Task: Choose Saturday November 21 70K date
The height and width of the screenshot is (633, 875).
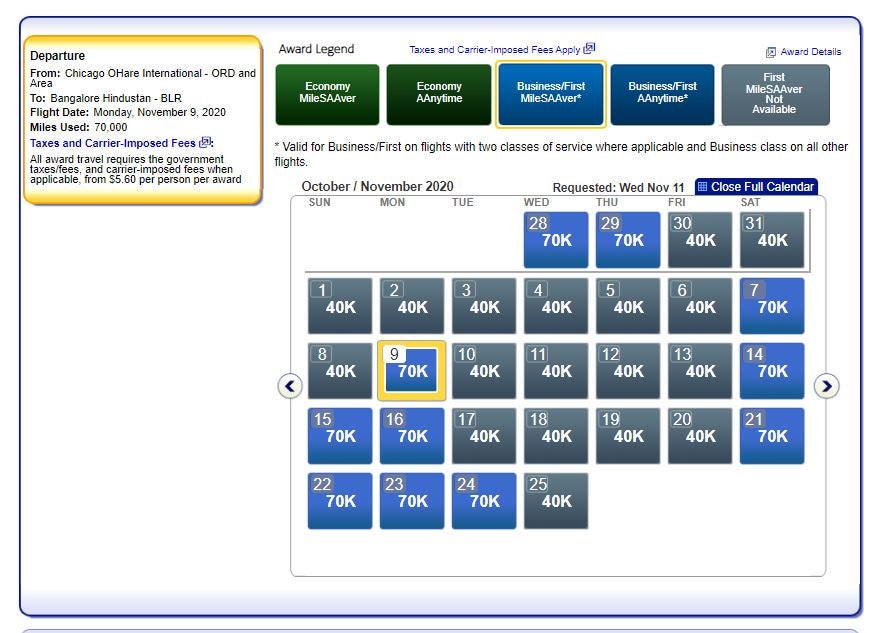Action: tap(772, 435)
